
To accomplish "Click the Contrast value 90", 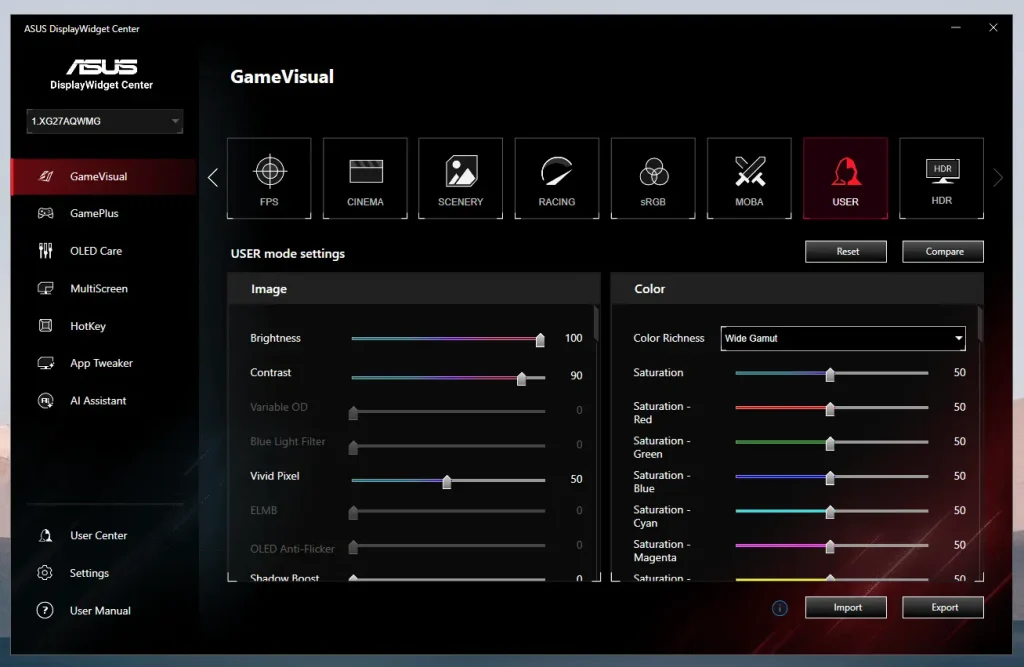I will (576, 376).
